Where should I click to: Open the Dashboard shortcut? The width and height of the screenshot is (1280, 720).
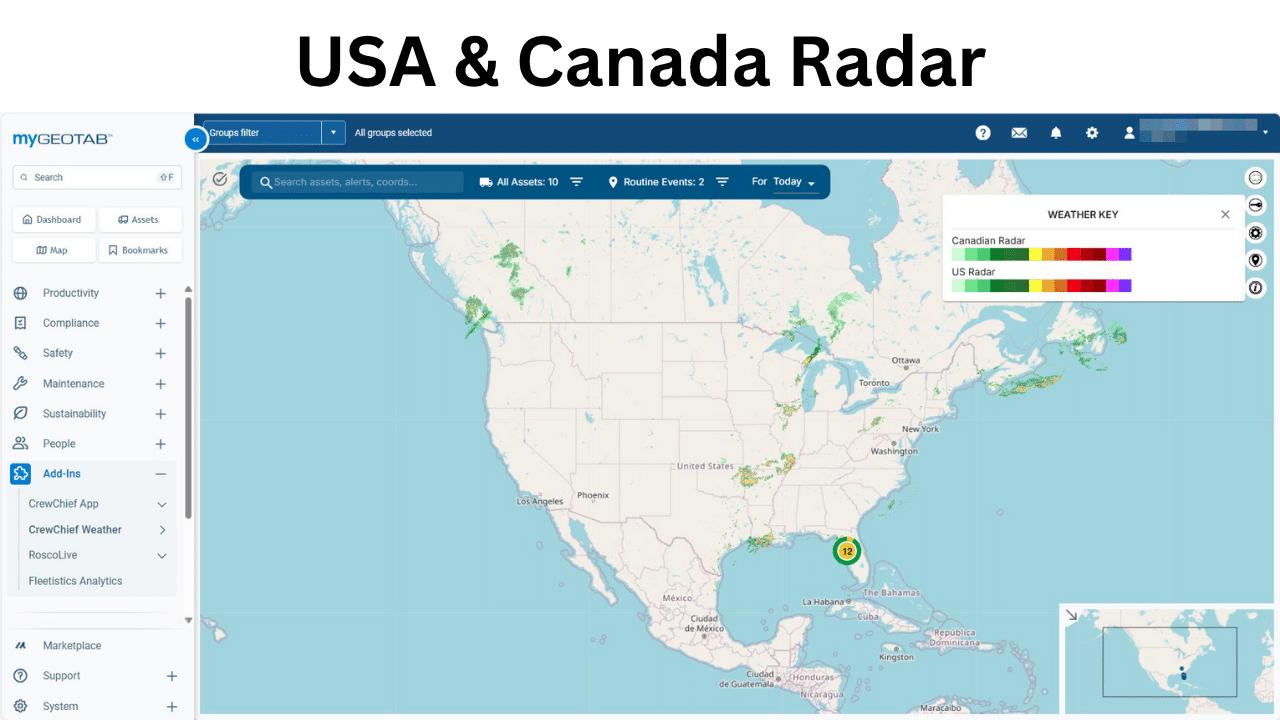tap(55, 219)
